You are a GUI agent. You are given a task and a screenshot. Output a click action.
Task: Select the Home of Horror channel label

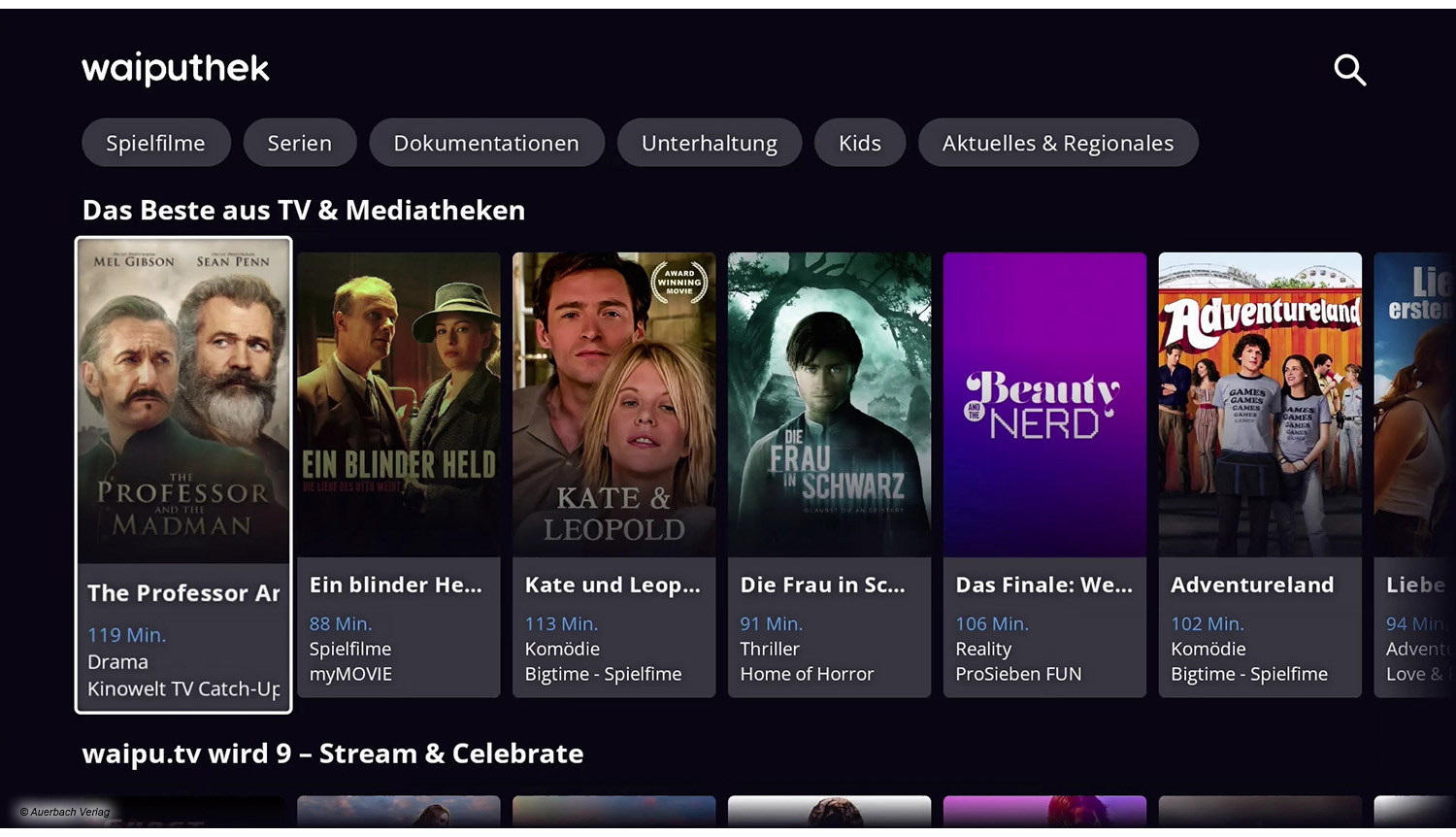(x=807, y=674)
